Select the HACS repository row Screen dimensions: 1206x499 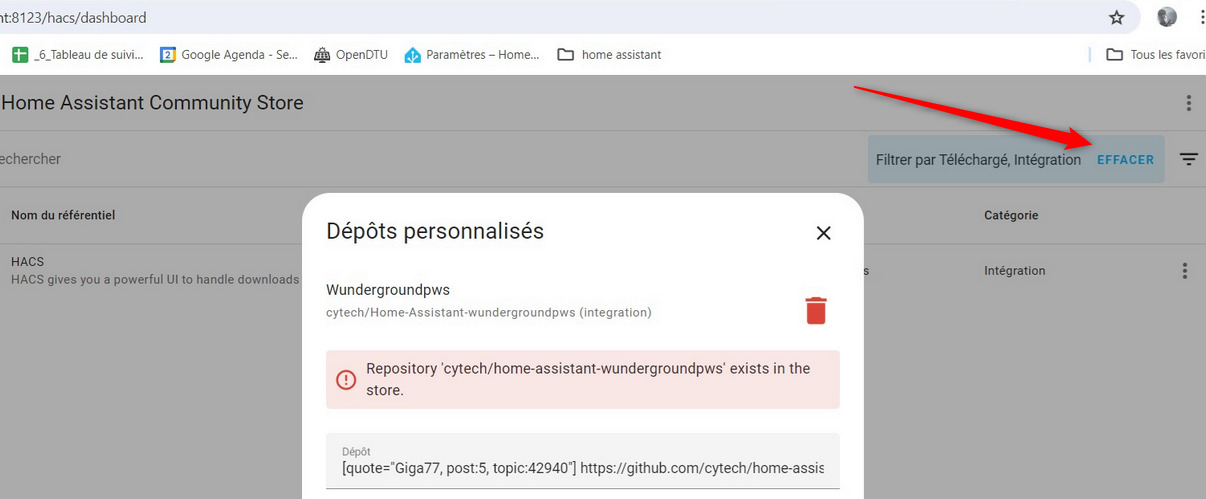point(150,270)
